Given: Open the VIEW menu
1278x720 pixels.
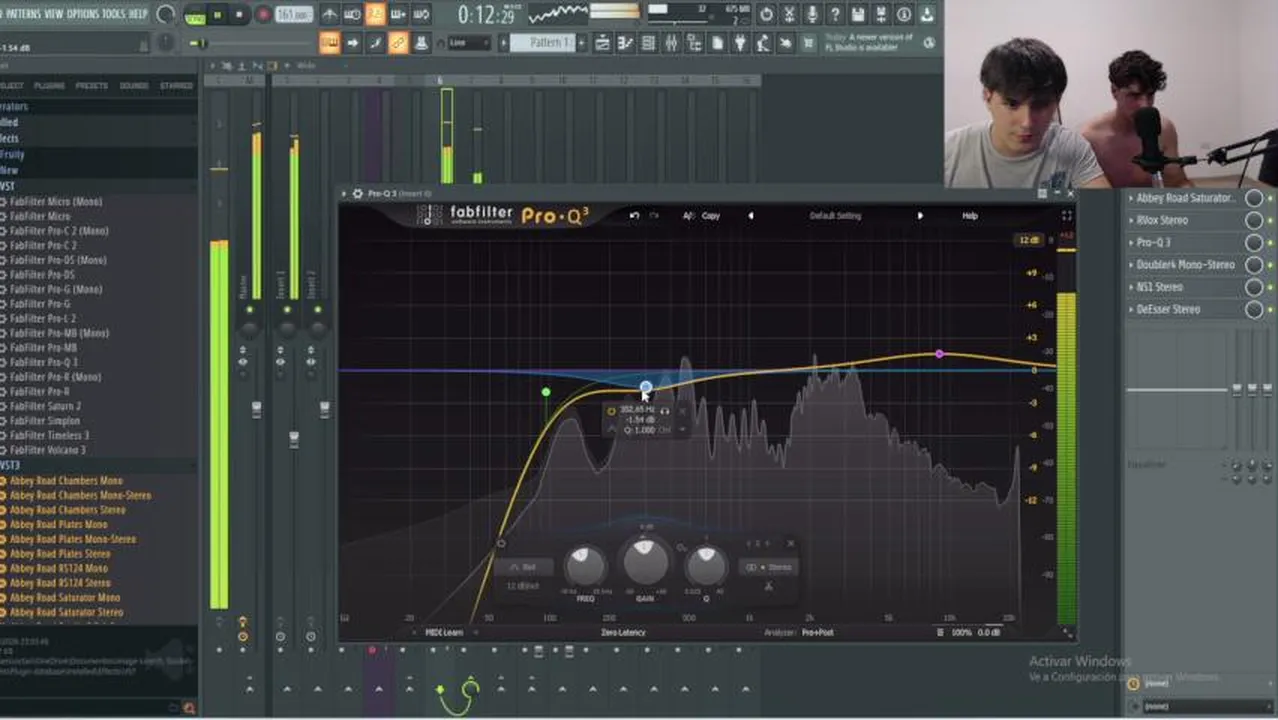Looking at the screenshot, I should (x=54, y=14).
